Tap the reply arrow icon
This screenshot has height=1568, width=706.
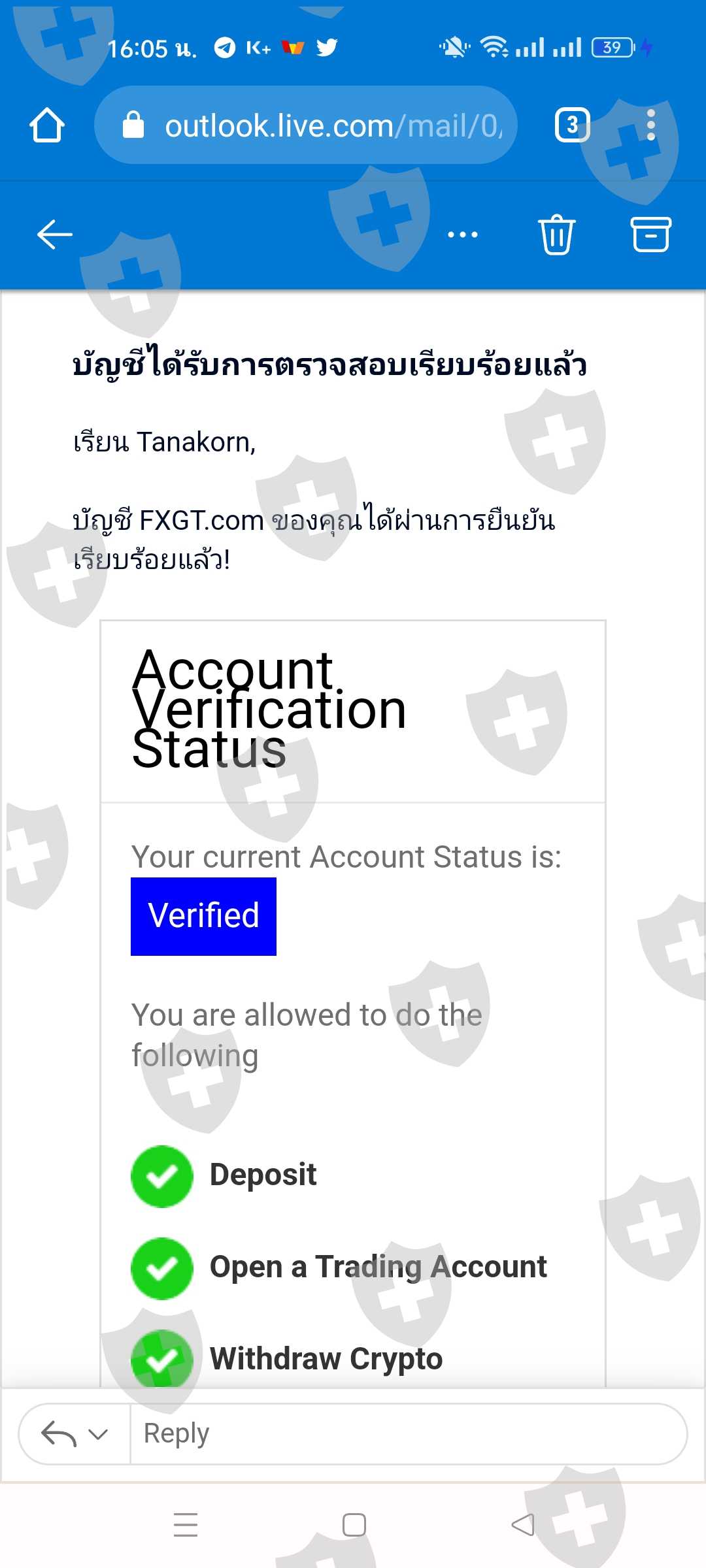(59, 1434)
